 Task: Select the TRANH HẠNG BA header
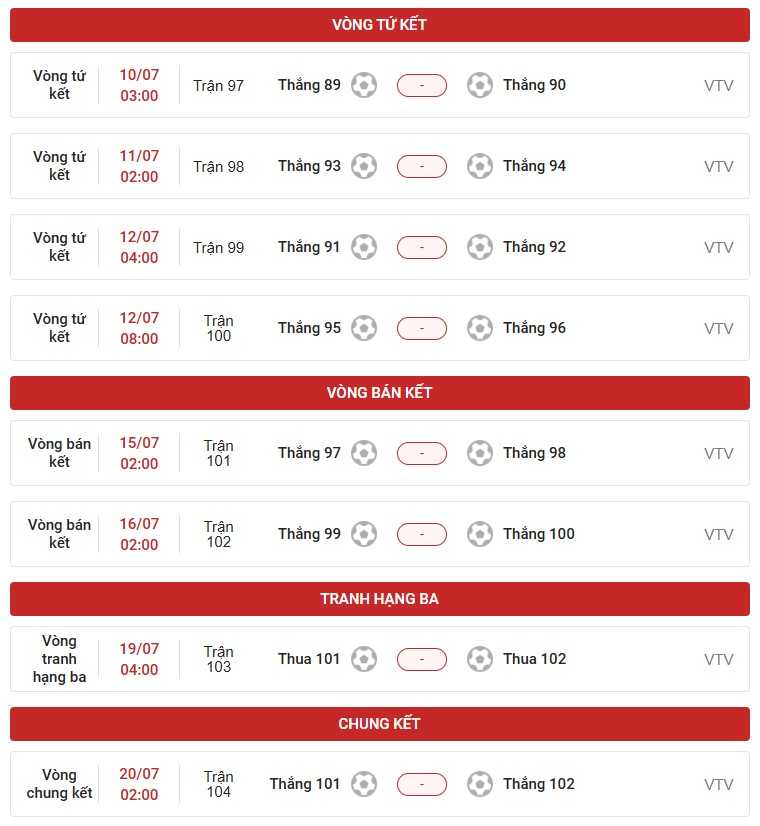380,599
